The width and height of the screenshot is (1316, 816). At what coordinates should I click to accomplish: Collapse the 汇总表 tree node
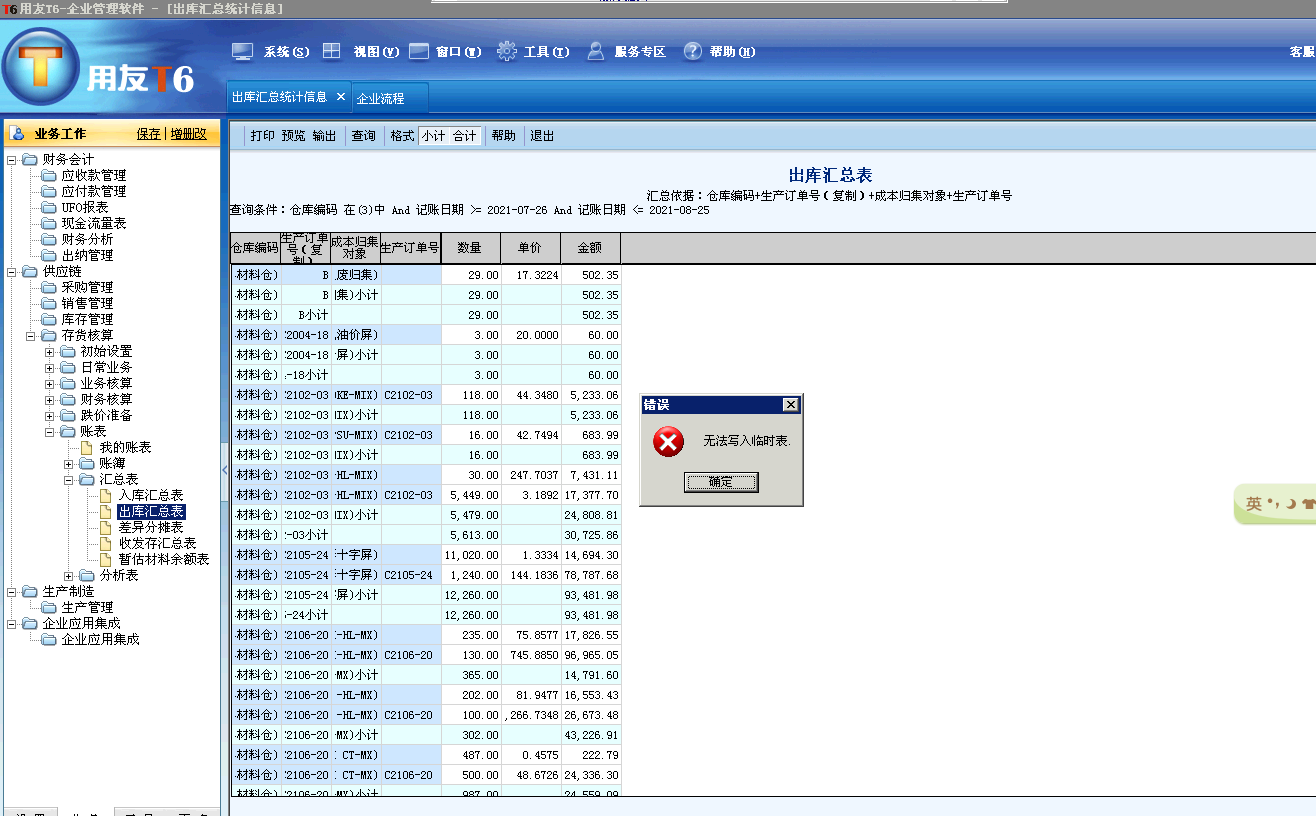(x=69, y=479)
